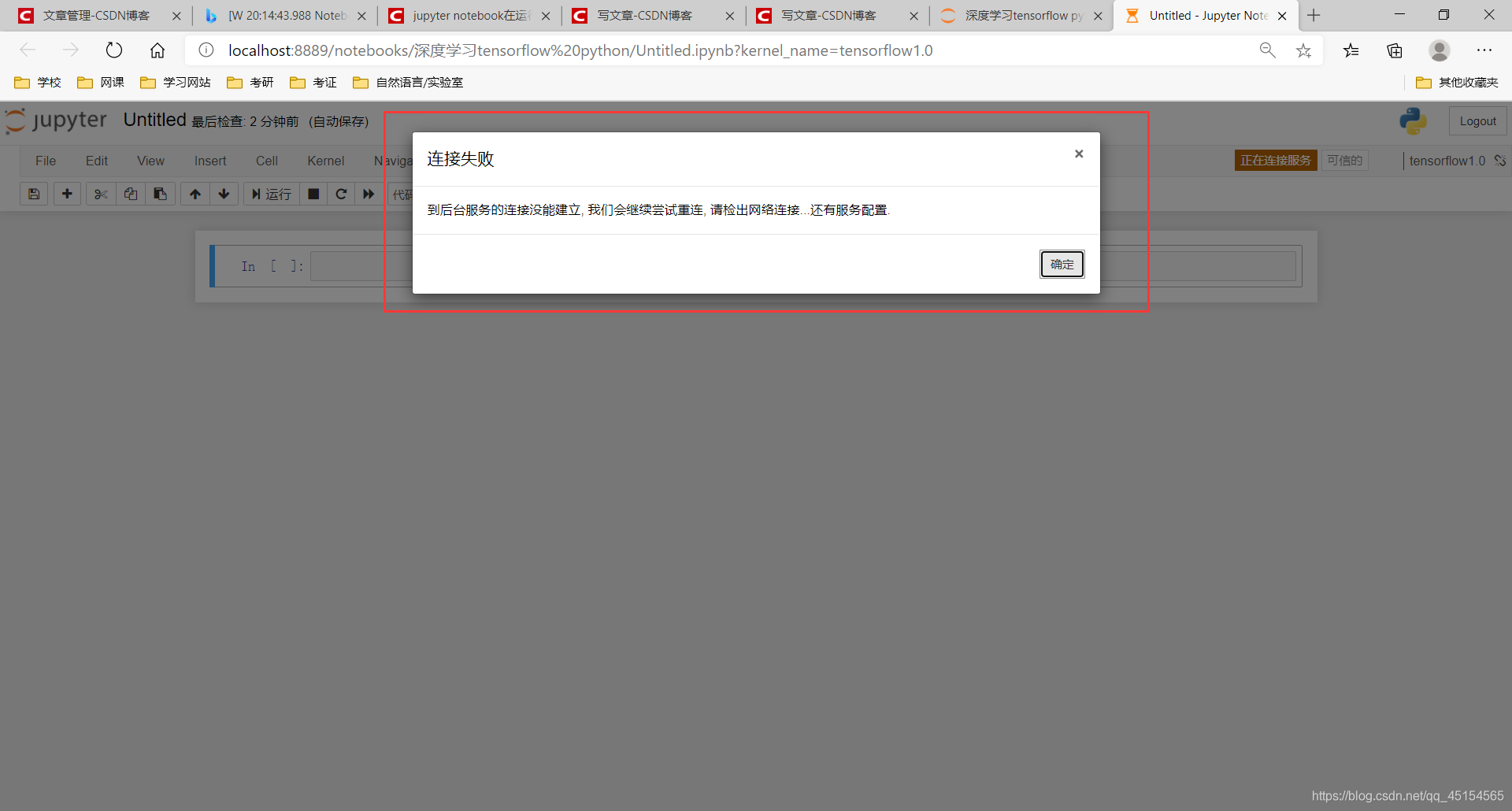Move cell up arrow icon

click(x=195, y=194)
